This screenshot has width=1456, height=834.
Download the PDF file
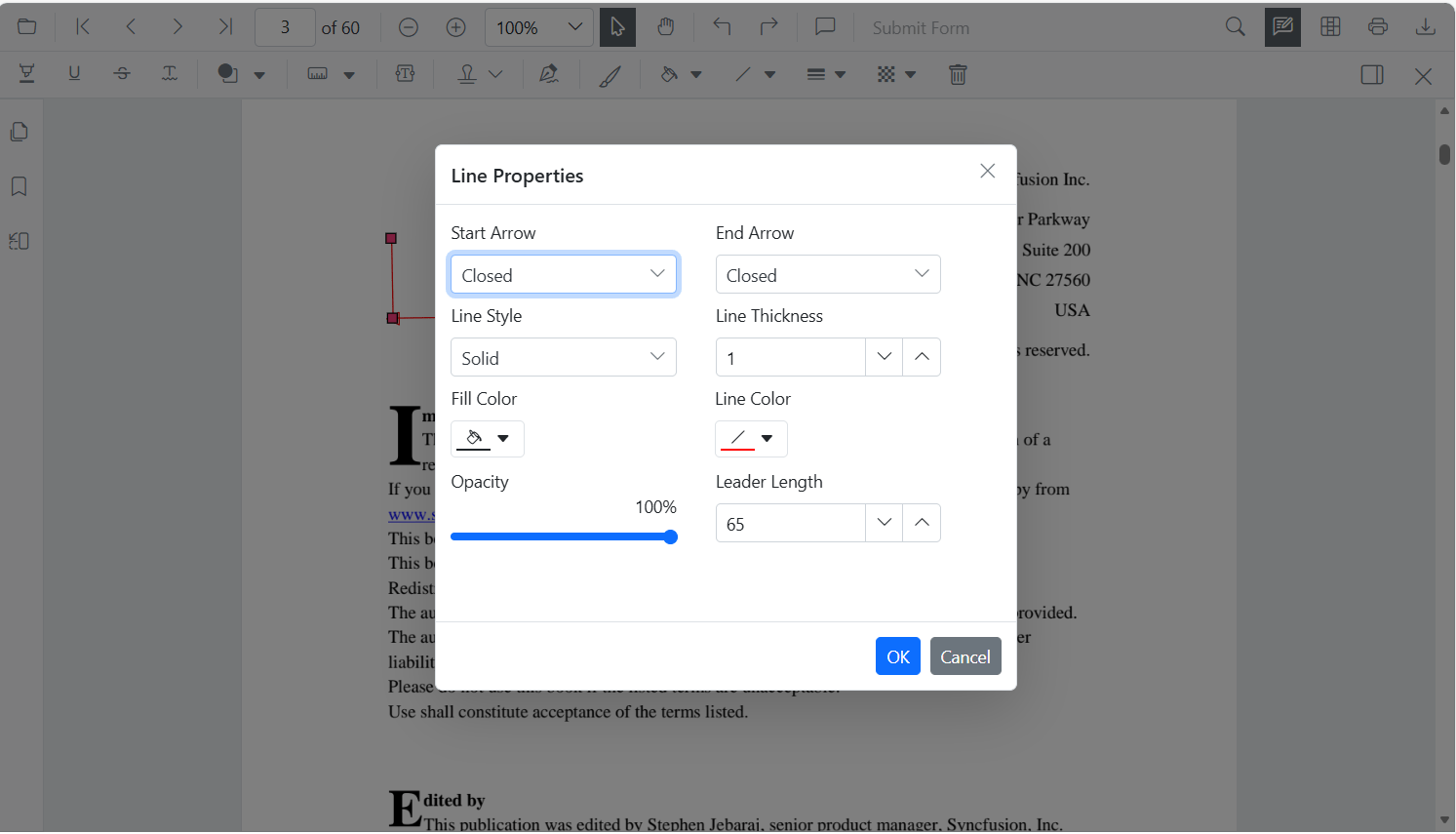1426,27
